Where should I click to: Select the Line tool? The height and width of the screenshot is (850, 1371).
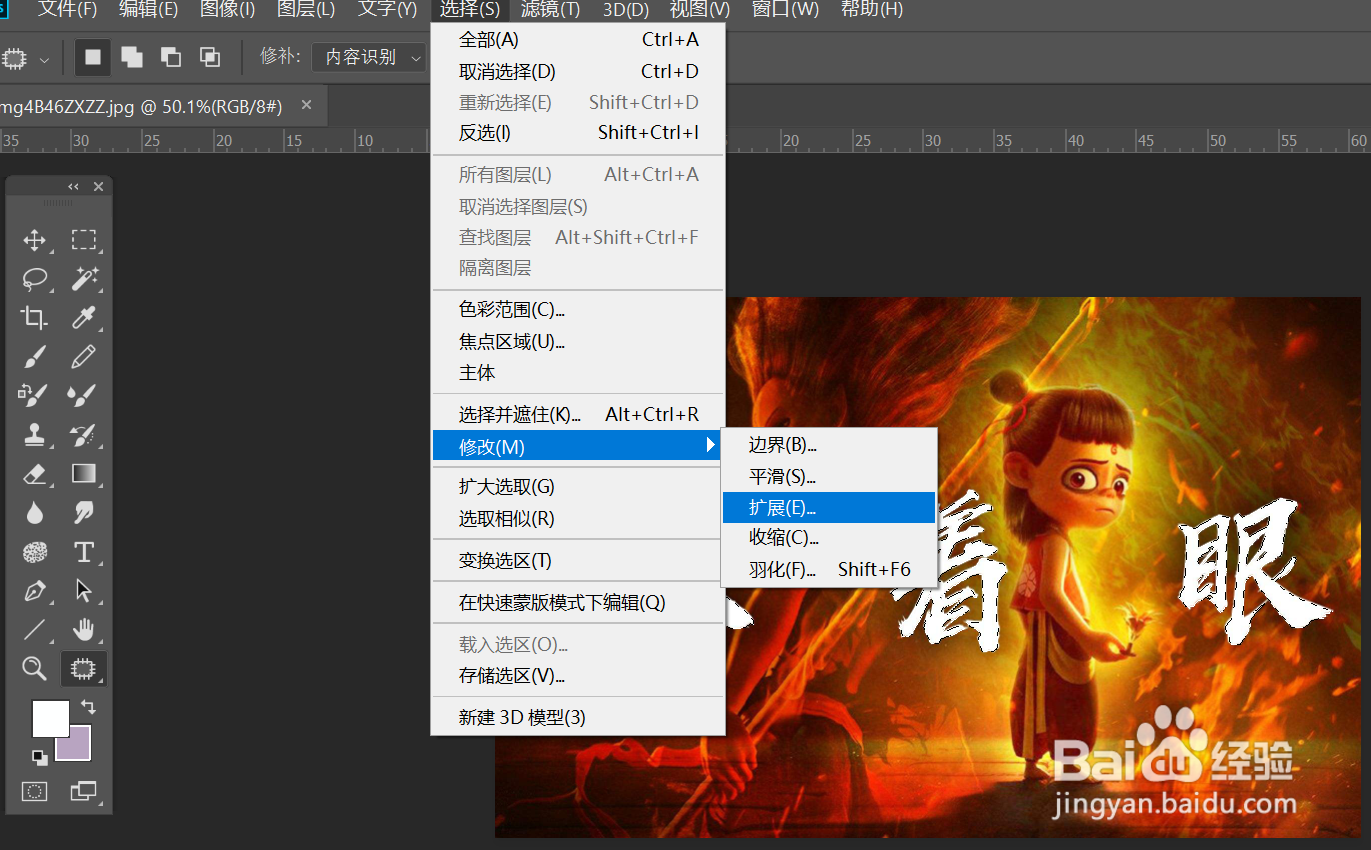[35, 630]
